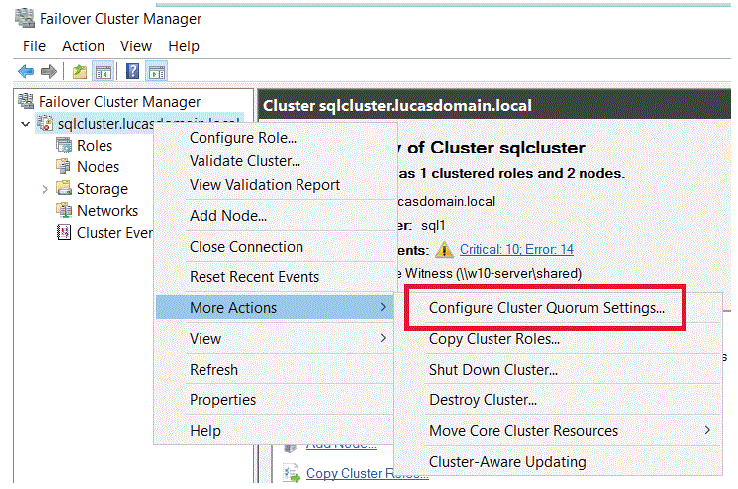Select Failover Cluster Manager tree root
The image size is (738, 489).
120,101
